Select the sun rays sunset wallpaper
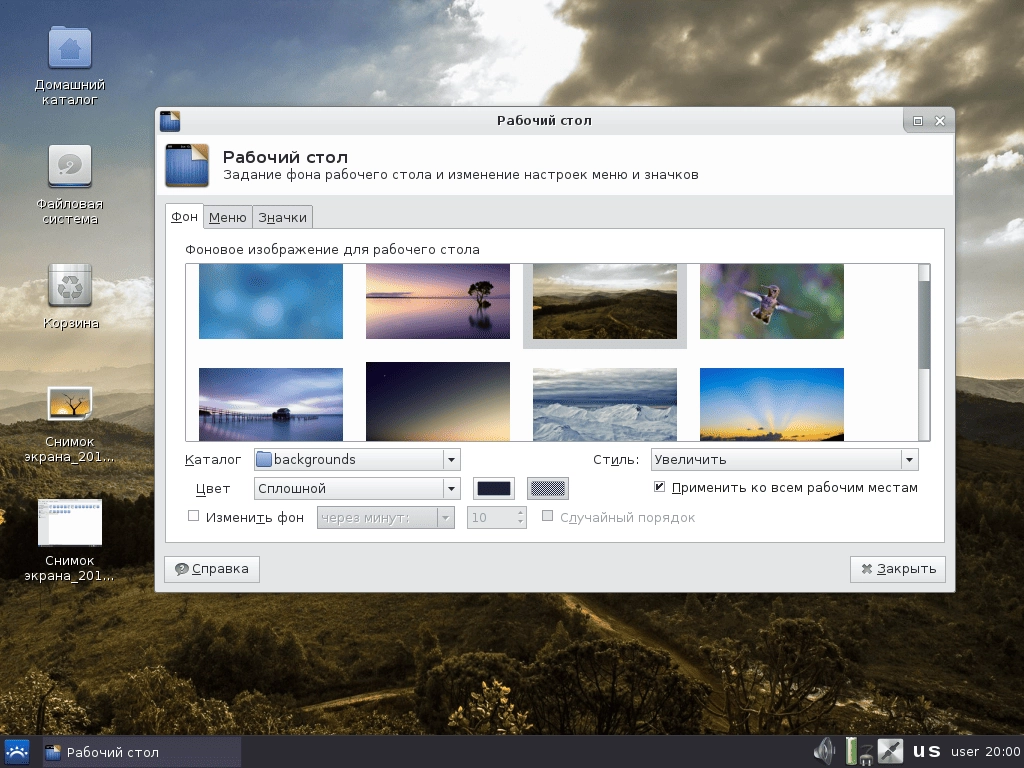1024x768 pixels. point(772,404)
